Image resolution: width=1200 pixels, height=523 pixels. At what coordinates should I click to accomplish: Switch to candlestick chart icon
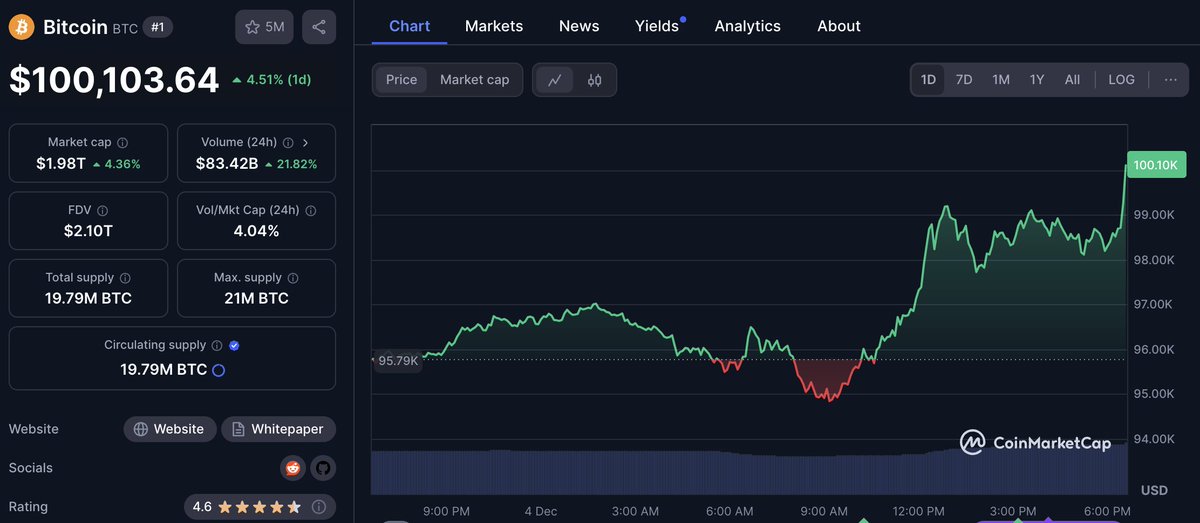pyautogui.click(x=595, y=80)
